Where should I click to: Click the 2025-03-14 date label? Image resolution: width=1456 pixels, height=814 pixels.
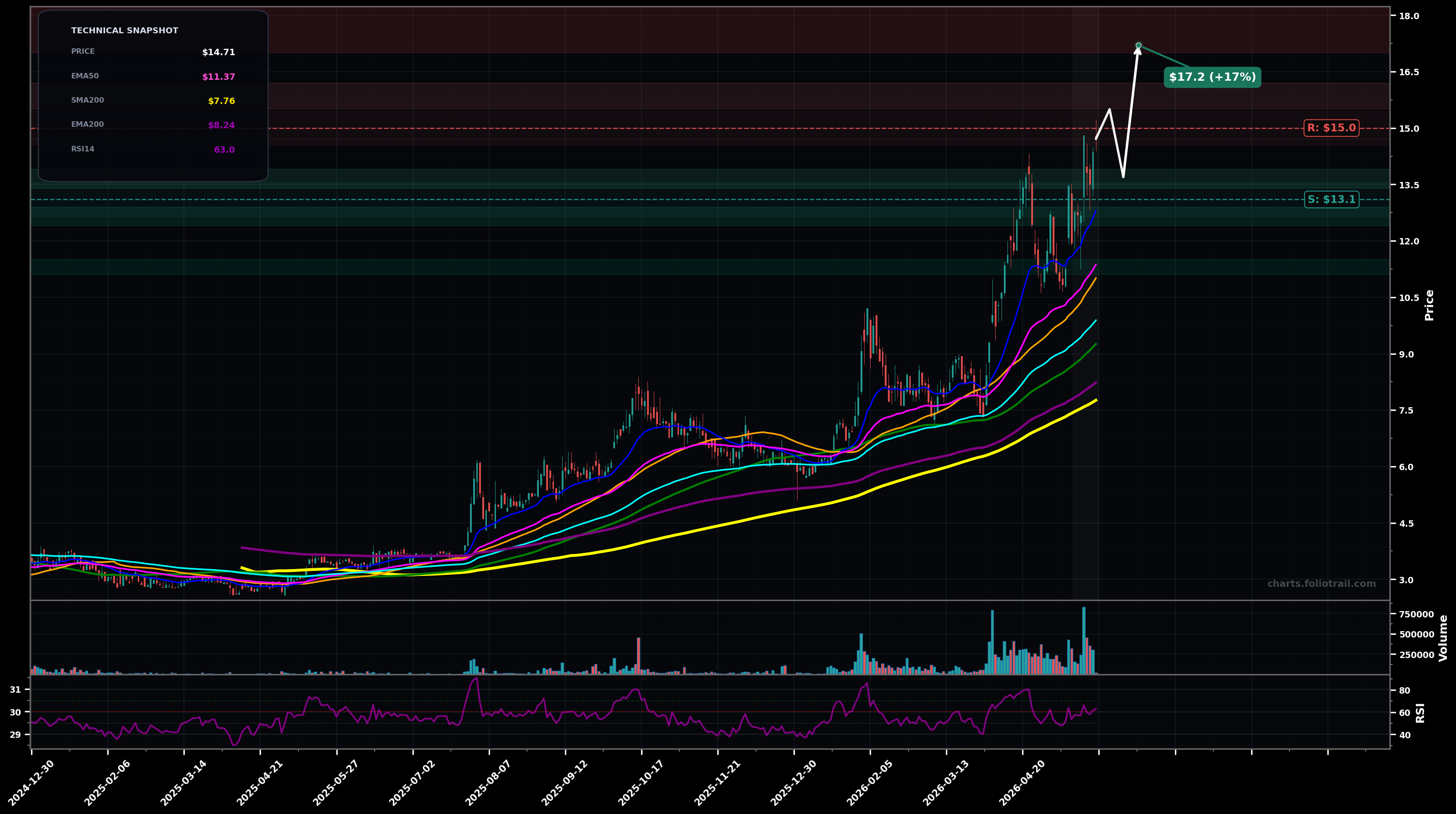[184, 783]
